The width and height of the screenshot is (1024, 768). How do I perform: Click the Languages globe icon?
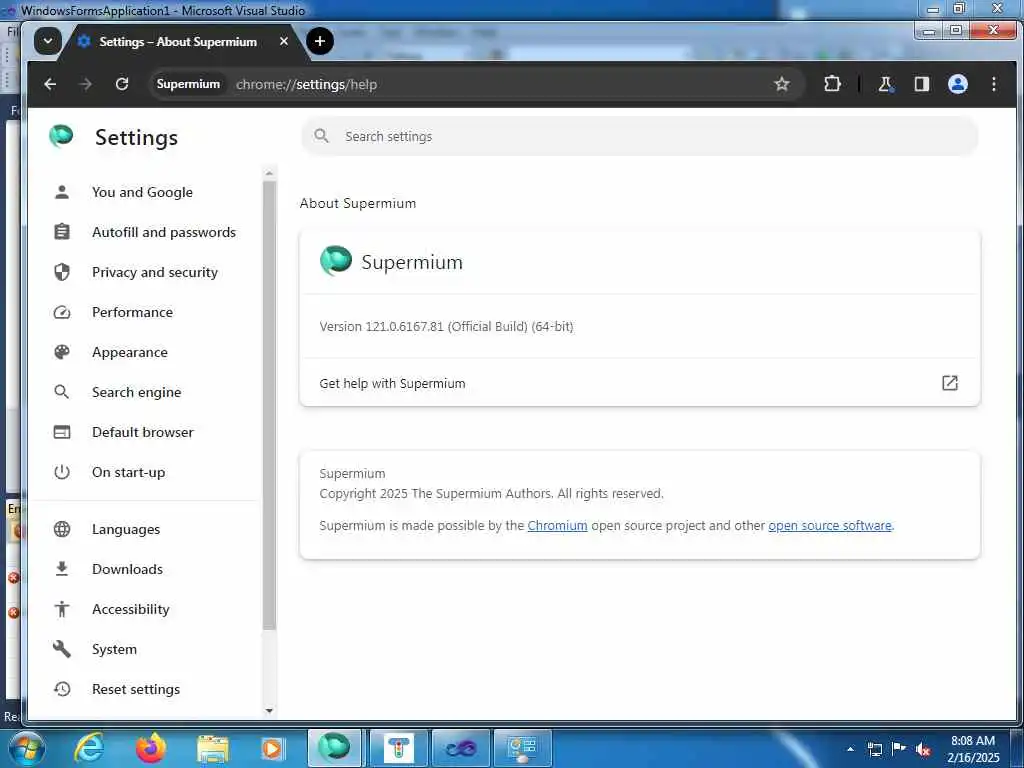(62, 529)
